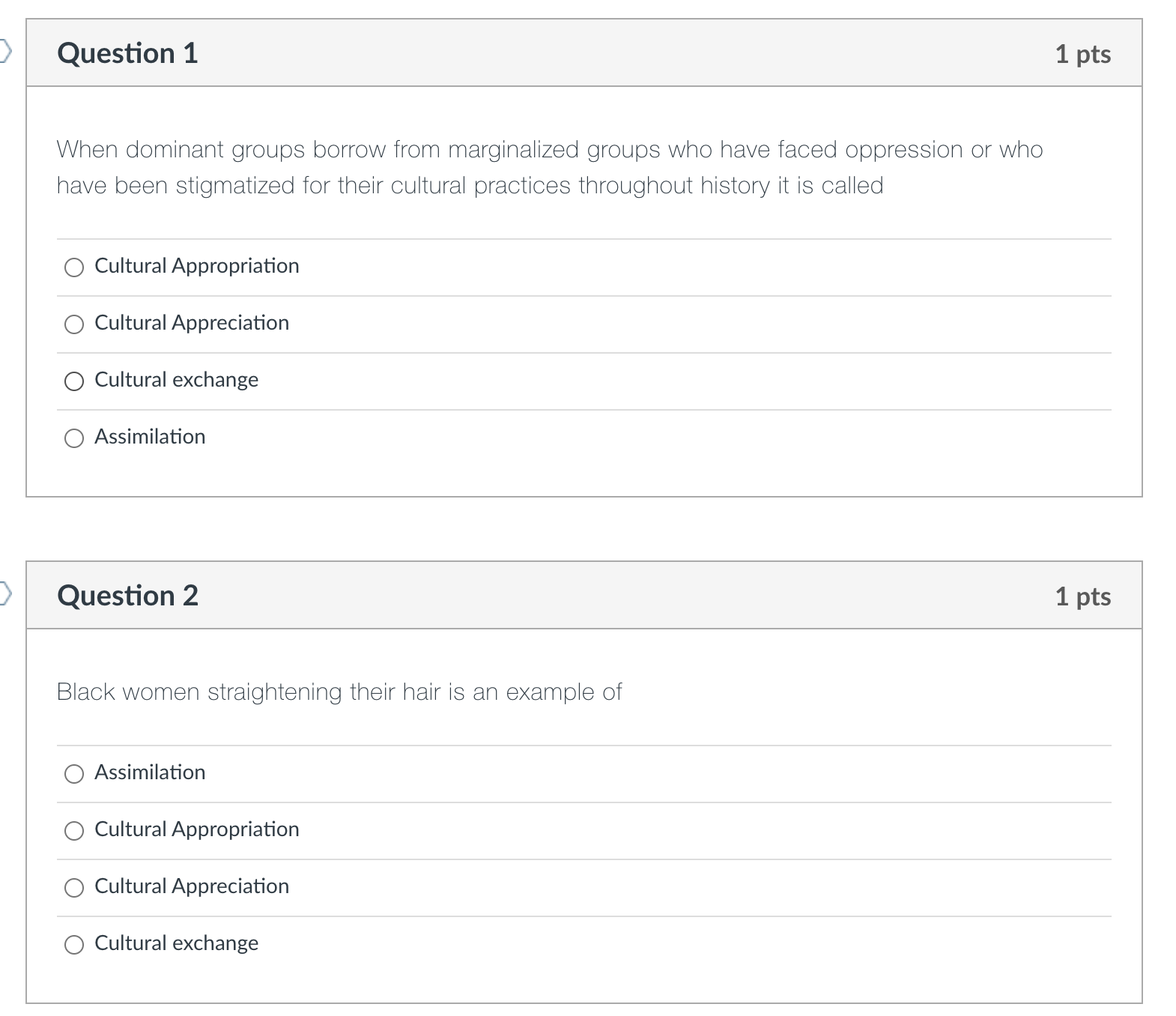
Task: Flag Question 1 using the flag icon
Action: tap(5, 52)
